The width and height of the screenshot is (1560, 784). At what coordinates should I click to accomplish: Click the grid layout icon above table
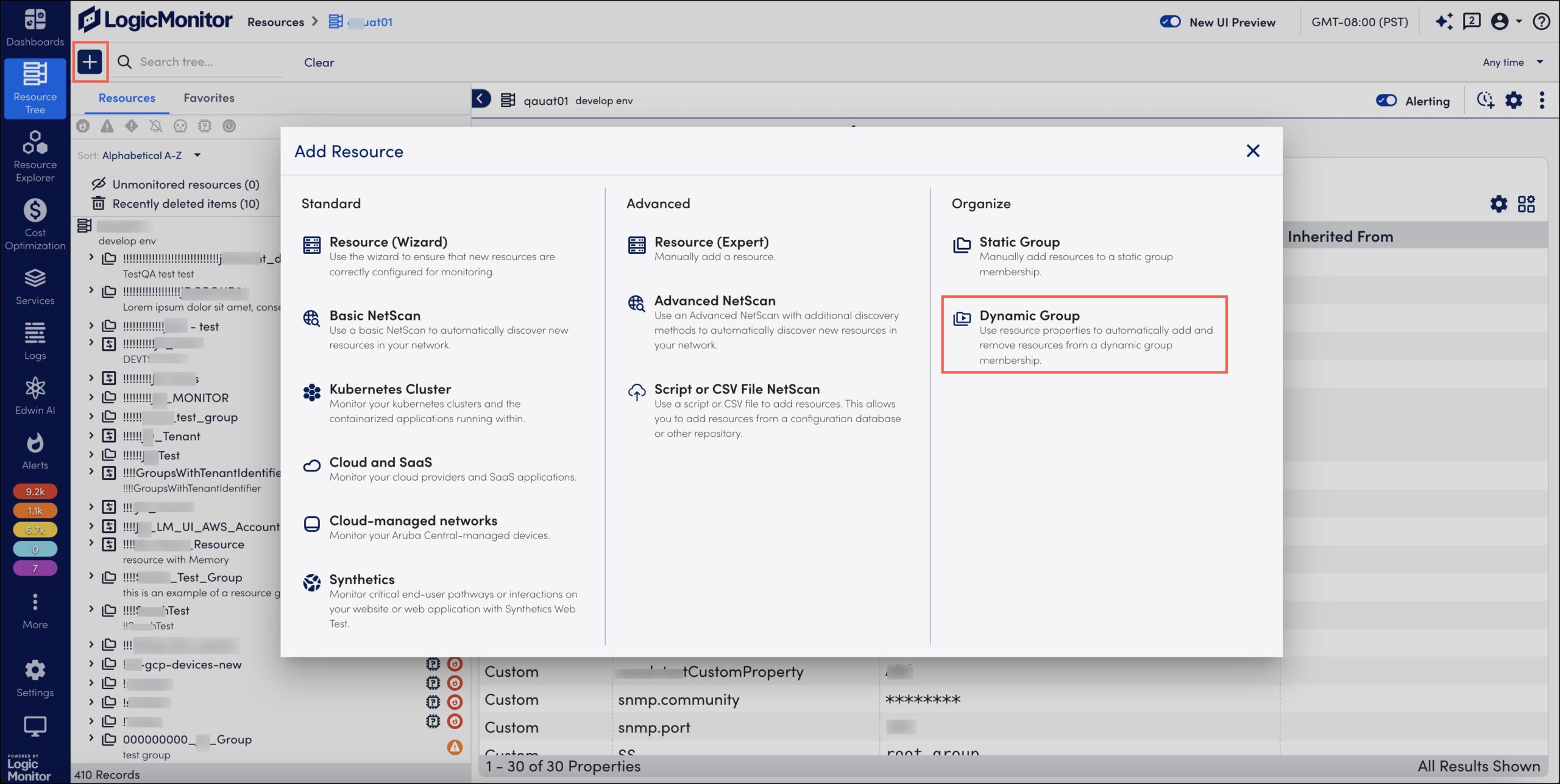point(1526,203)
